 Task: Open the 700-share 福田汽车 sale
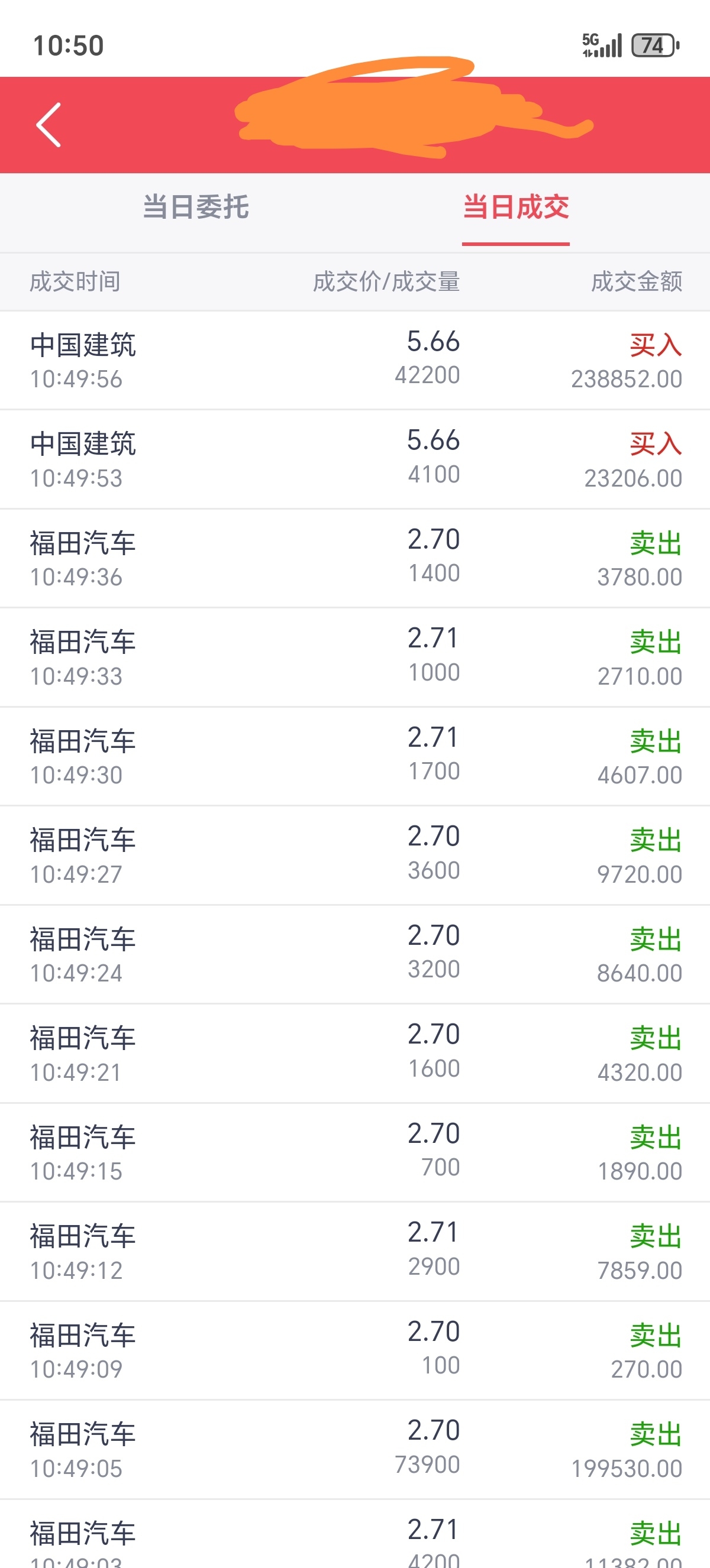(355, 1153)
